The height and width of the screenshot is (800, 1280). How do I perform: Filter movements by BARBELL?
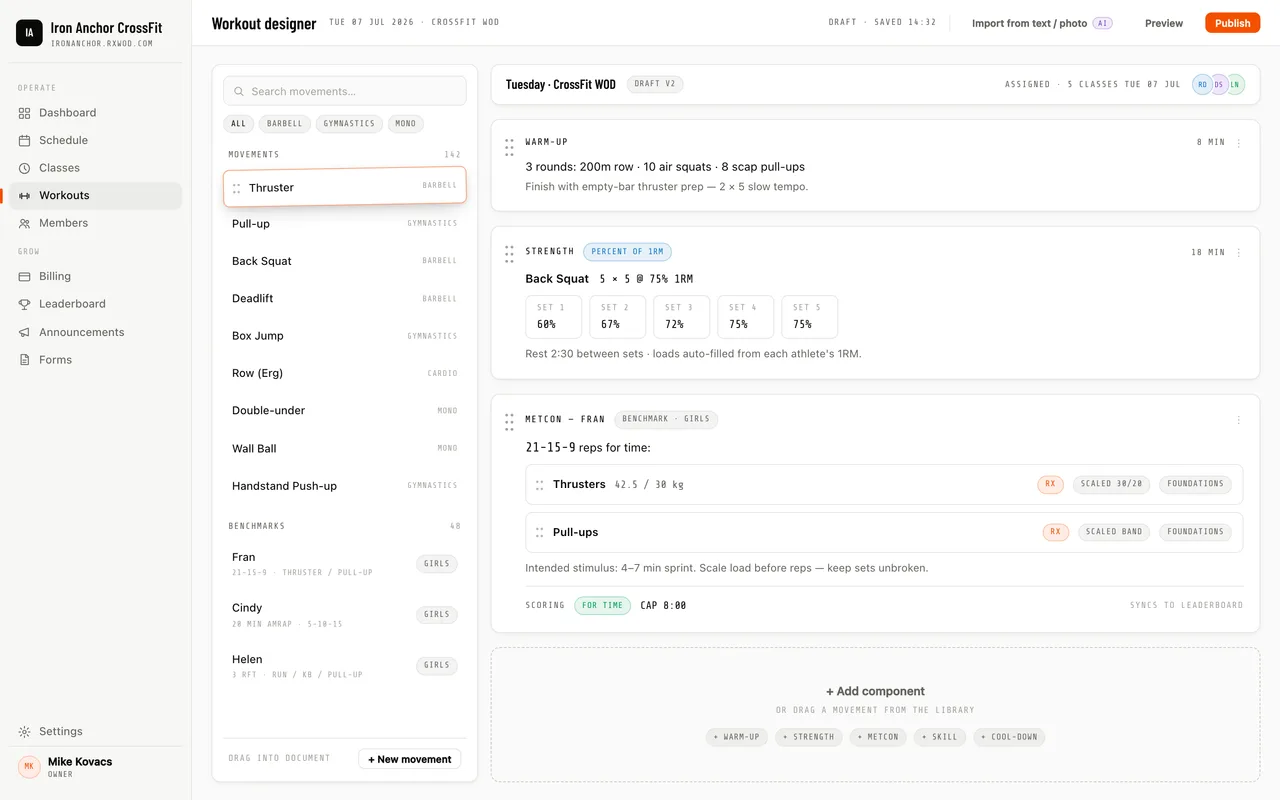(285, 124)
